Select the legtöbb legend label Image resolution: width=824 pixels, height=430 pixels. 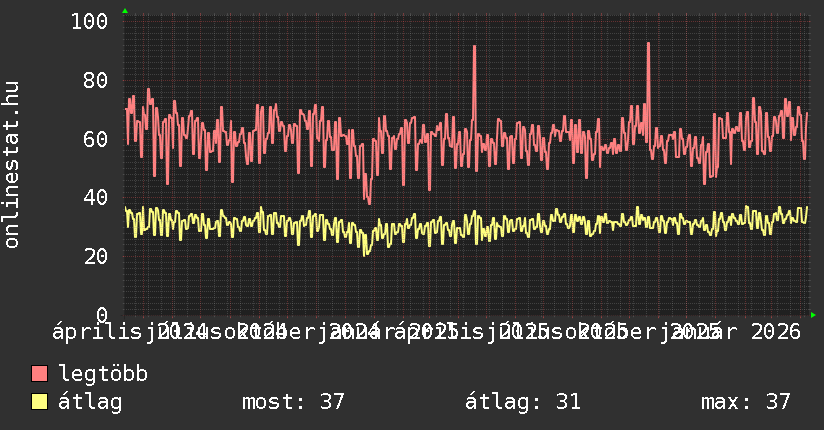[104, 374]
